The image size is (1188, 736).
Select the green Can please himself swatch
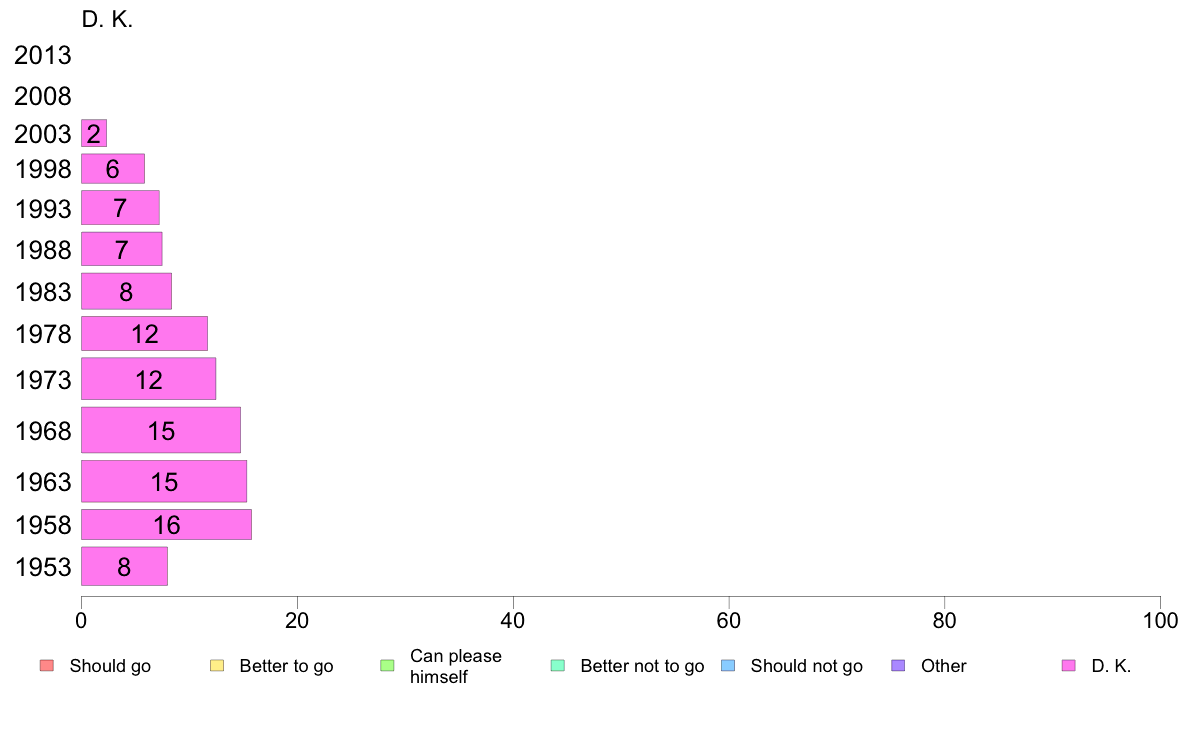[x=387, y=666]
